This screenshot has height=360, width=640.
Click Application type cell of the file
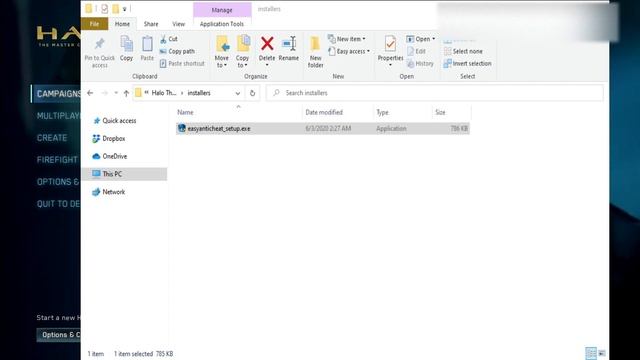[391, 129]
